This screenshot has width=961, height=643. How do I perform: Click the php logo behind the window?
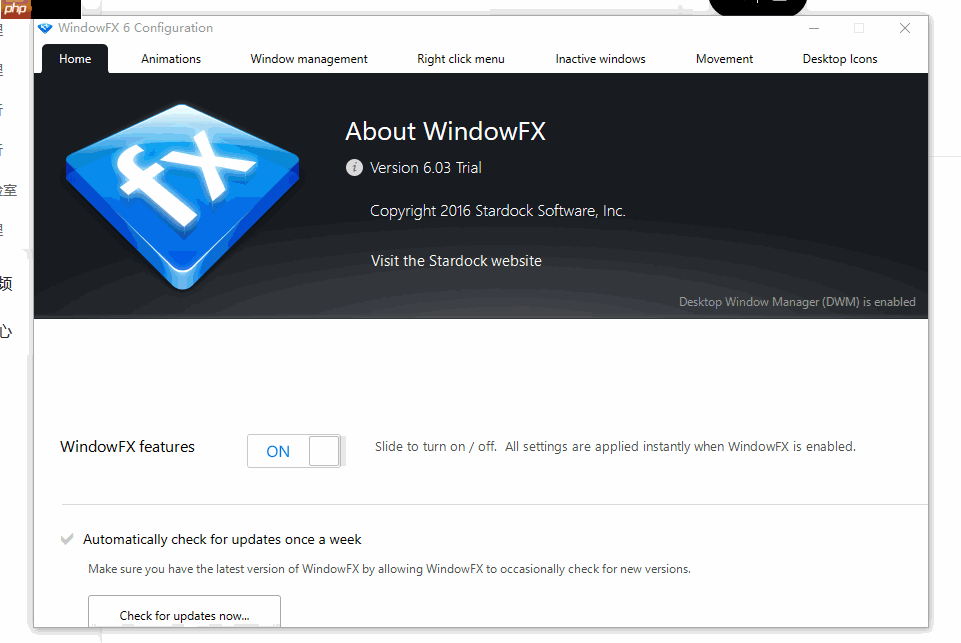coord(15,9)
